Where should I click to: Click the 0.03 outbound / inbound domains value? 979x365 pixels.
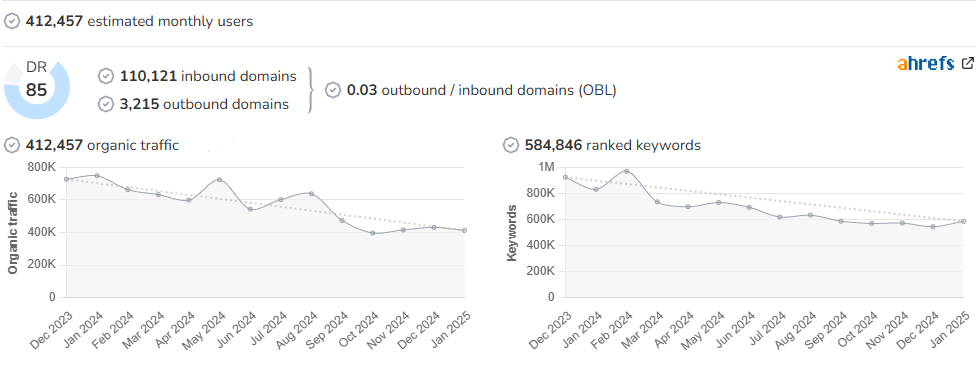coord(481,90)
